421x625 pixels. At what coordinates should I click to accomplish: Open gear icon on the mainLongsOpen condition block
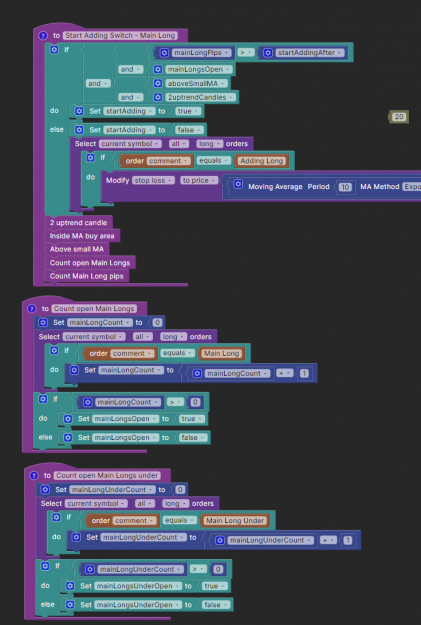158,69
